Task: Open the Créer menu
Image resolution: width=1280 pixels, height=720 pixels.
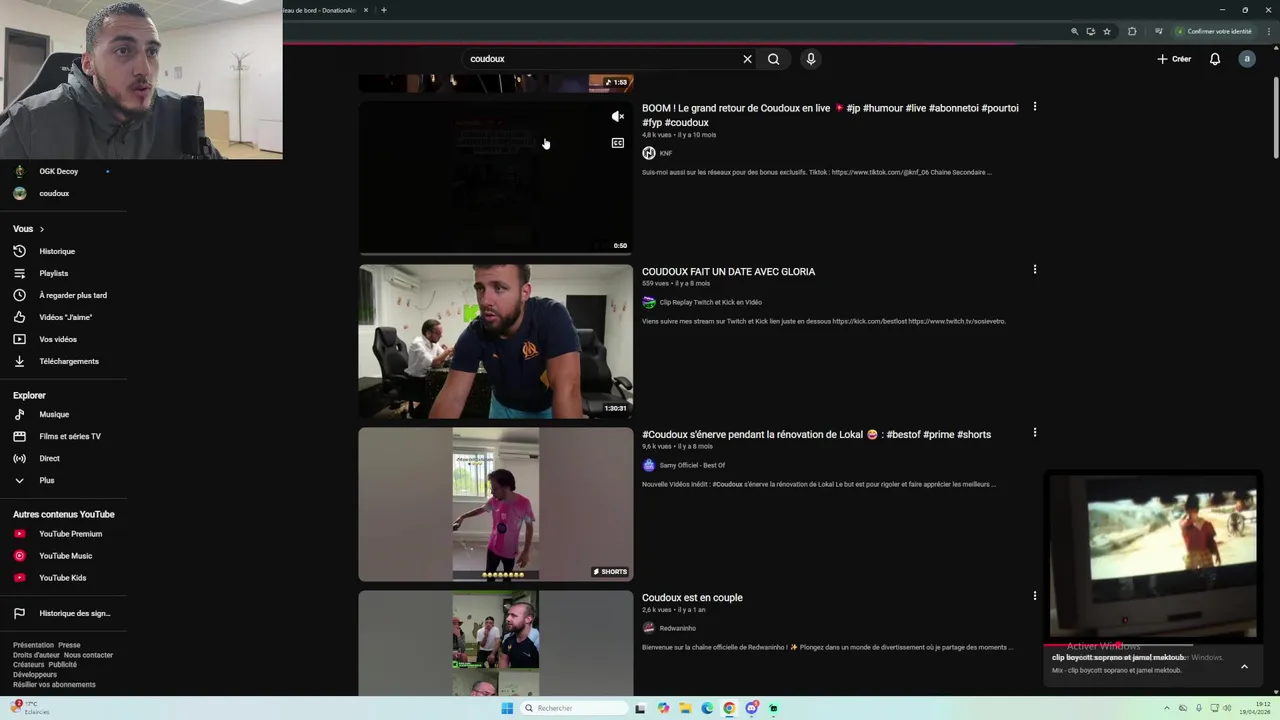Action: click(1174, 59)
